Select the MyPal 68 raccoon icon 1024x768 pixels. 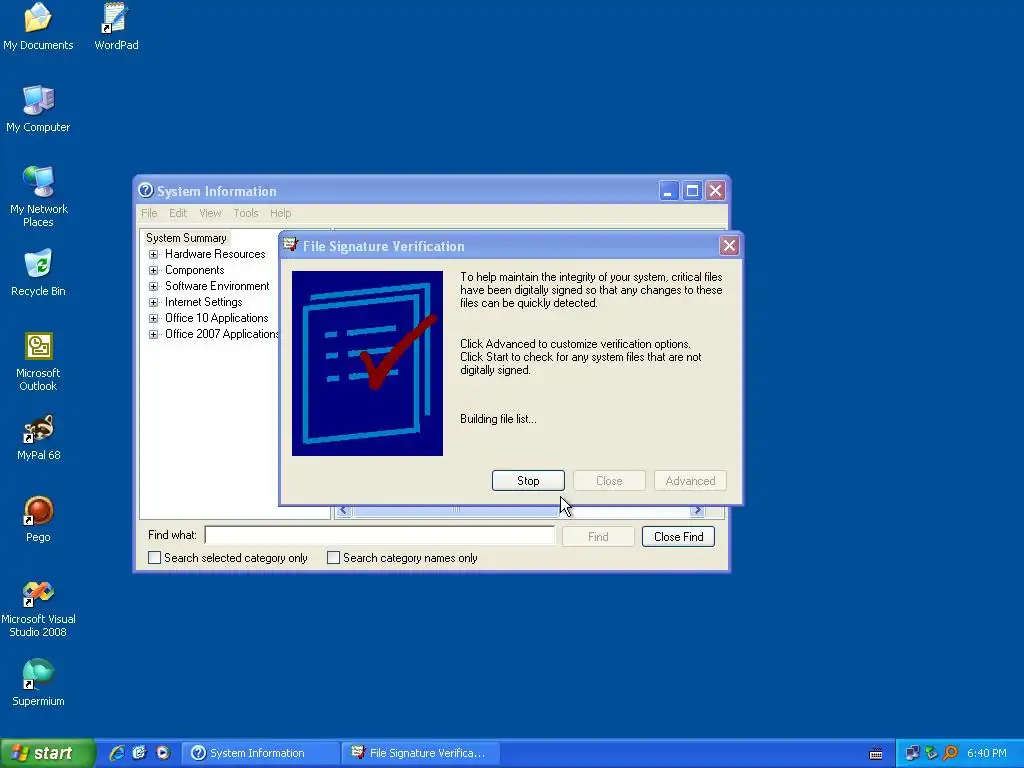(x=38, y=437)
